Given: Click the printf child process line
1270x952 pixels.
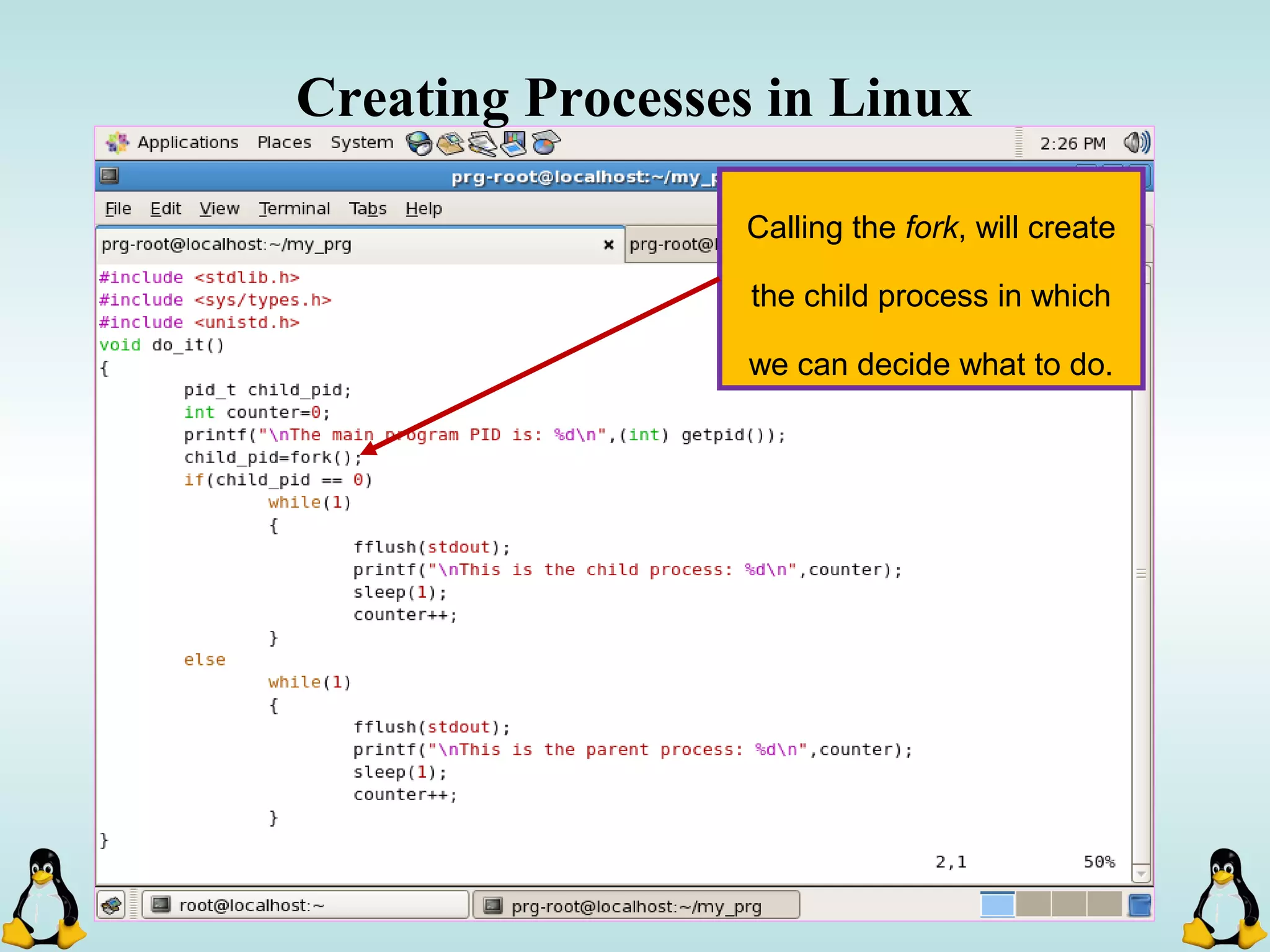Looking at the screenshot, I should pos(628,570).
